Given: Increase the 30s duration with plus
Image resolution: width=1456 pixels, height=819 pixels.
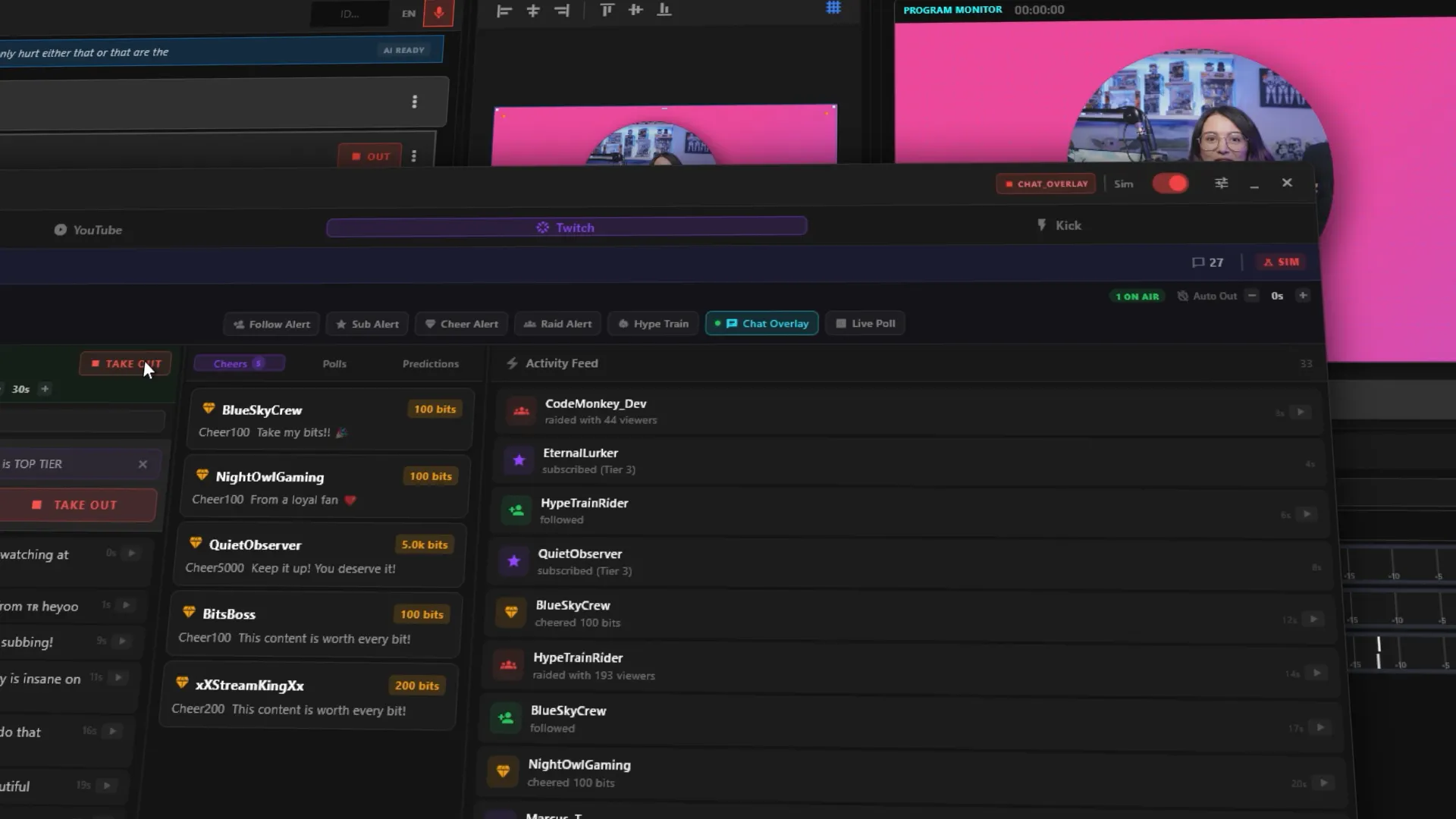Looking at the screenshot, I should pyautogui.click(x=45, y=389).
